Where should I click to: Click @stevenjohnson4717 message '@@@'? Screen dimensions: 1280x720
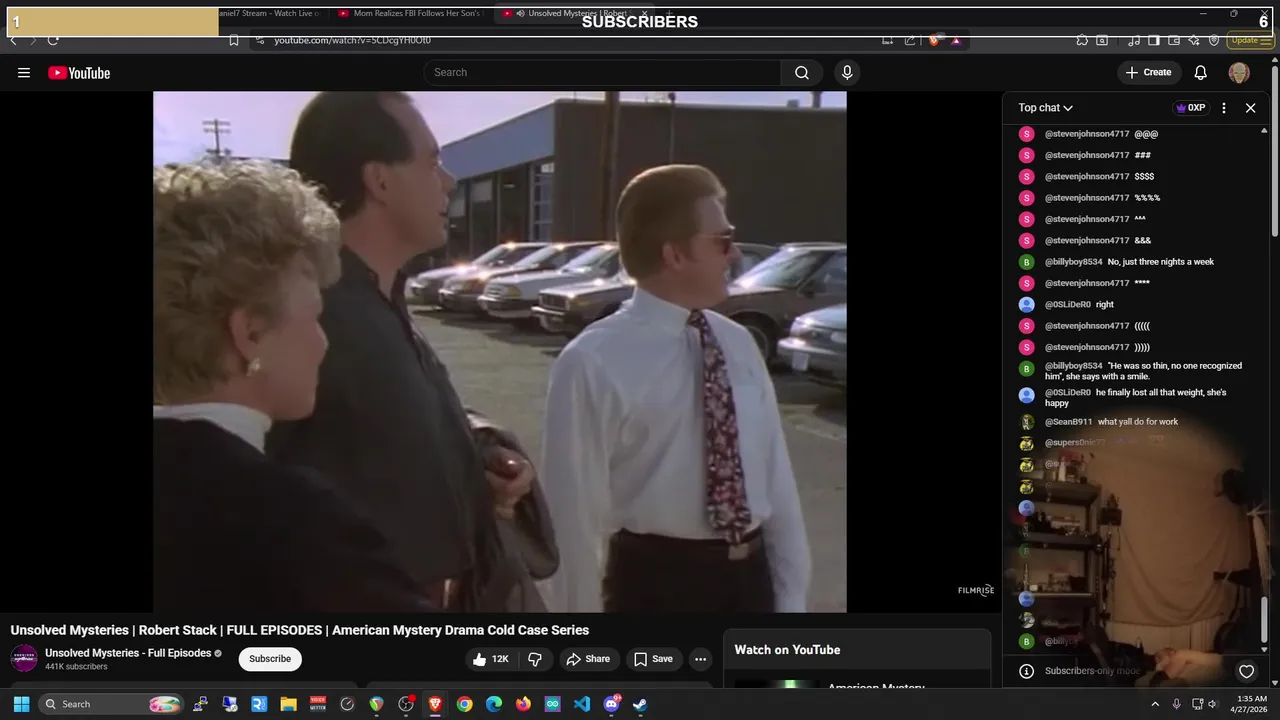click(x=1146, y=134)
